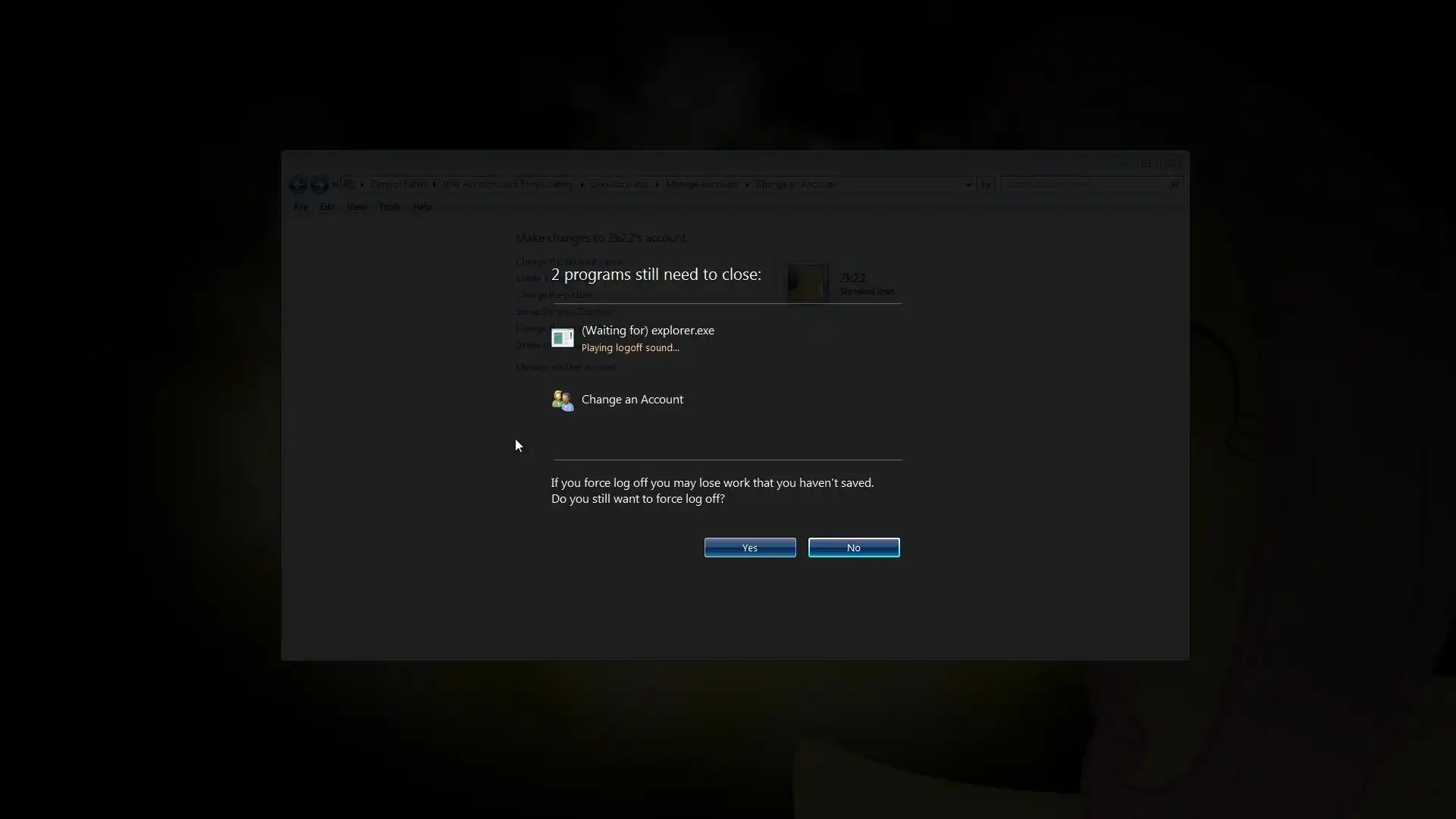Expand the Control Panel breadcrumb arrow
This screenshot has width=1456, height=819.
click(x=435, y=184)
